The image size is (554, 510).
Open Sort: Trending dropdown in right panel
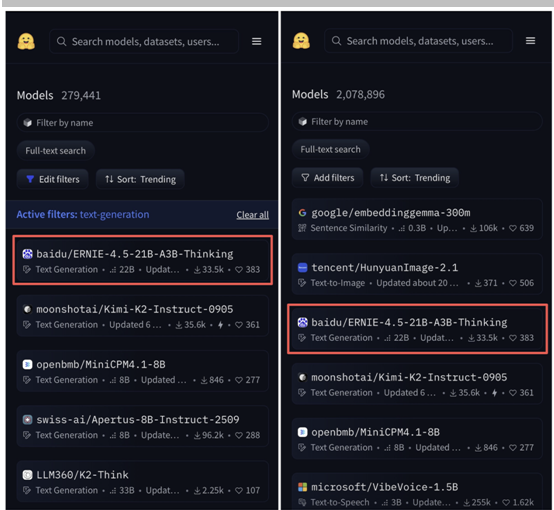coord(415,178)
